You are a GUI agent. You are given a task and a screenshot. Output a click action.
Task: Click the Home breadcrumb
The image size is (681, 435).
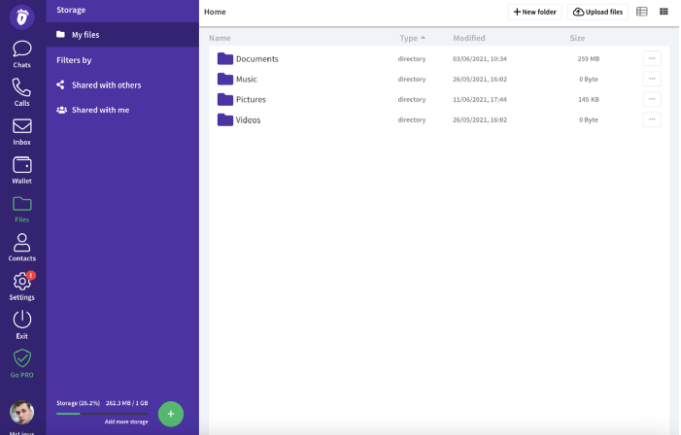pyautogui.click(x=215, y=12)
